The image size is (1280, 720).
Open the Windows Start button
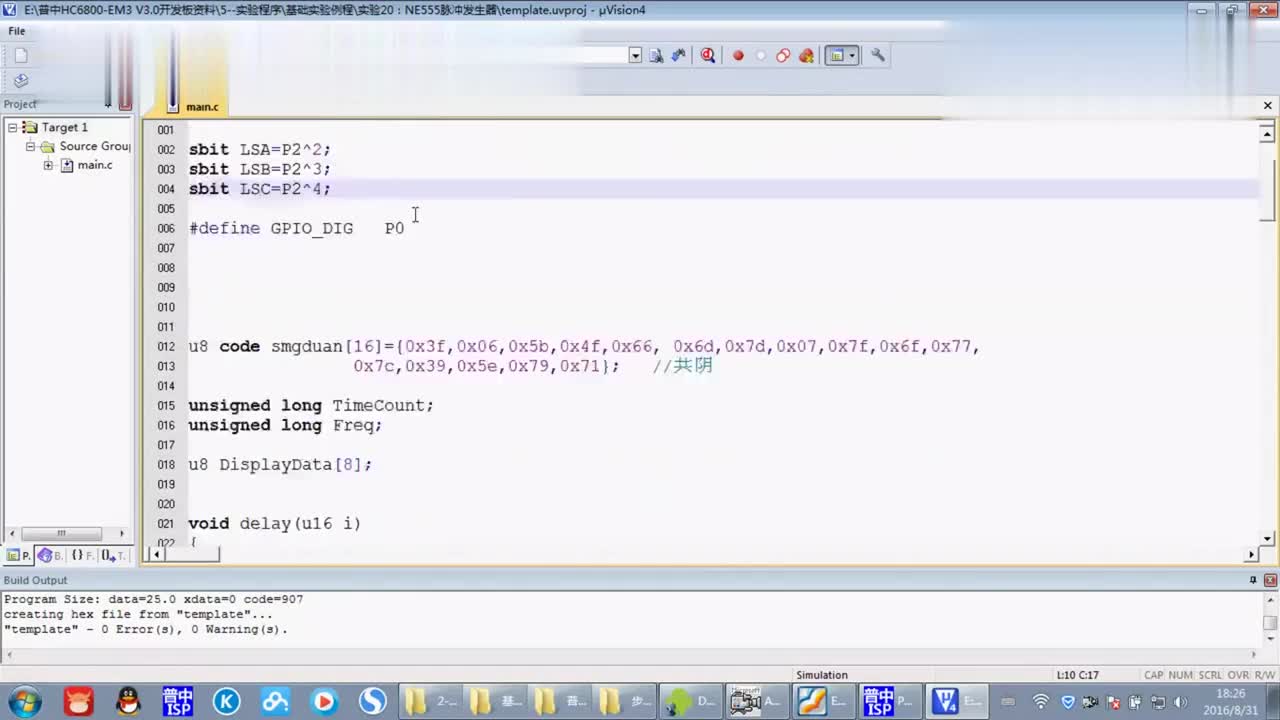24,701
